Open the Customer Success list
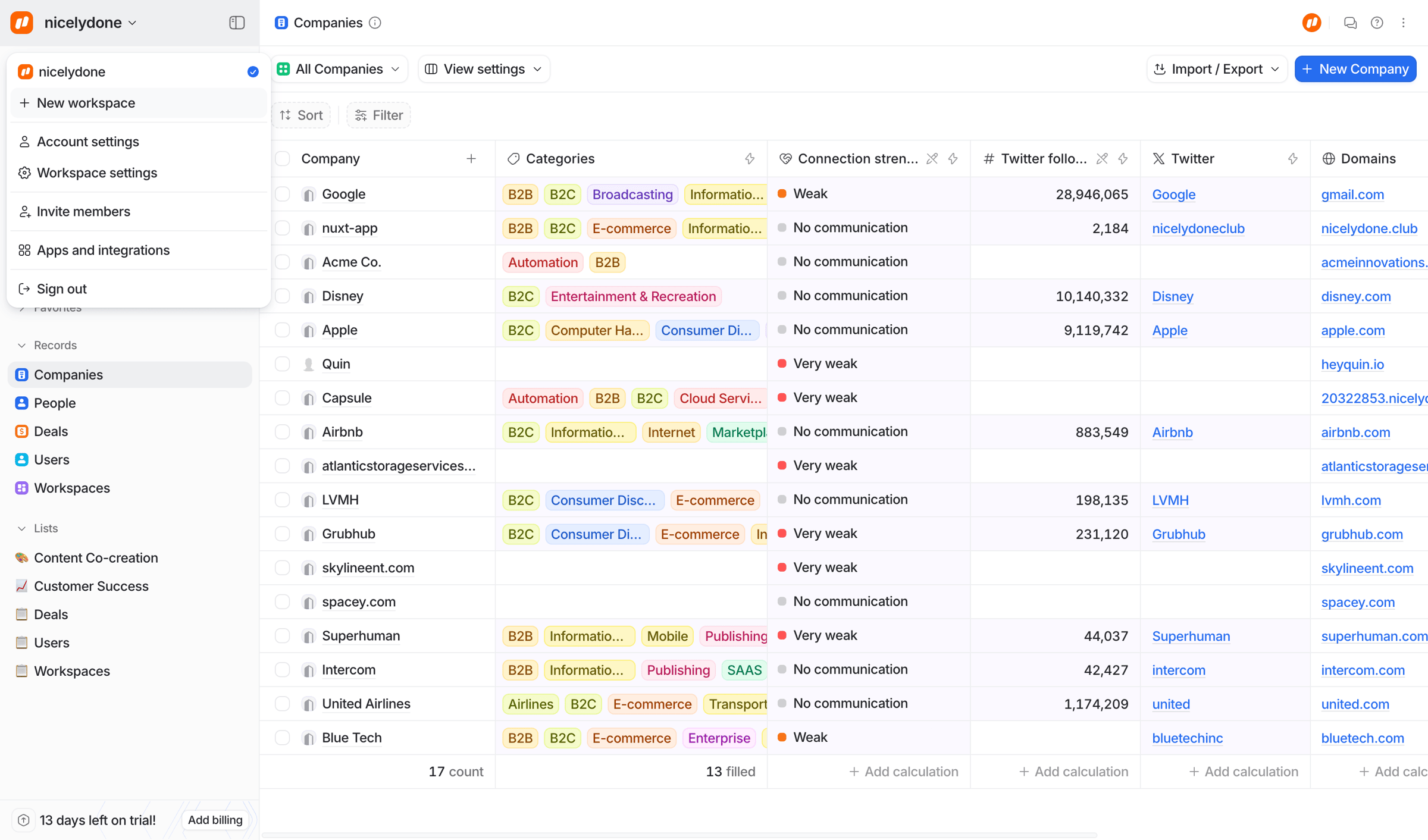 click(x=91, y=587)
